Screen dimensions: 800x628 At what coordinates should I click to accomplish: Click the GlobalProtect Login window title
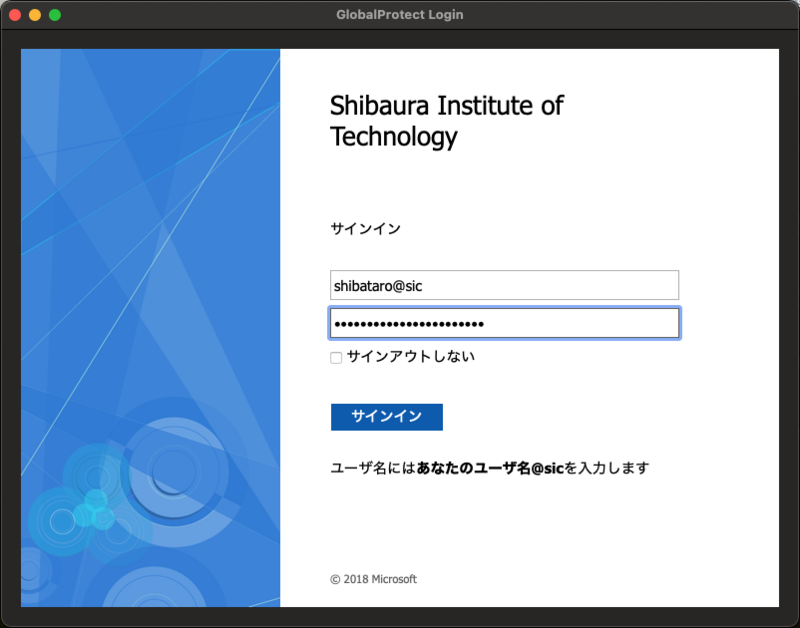[399, 15]
